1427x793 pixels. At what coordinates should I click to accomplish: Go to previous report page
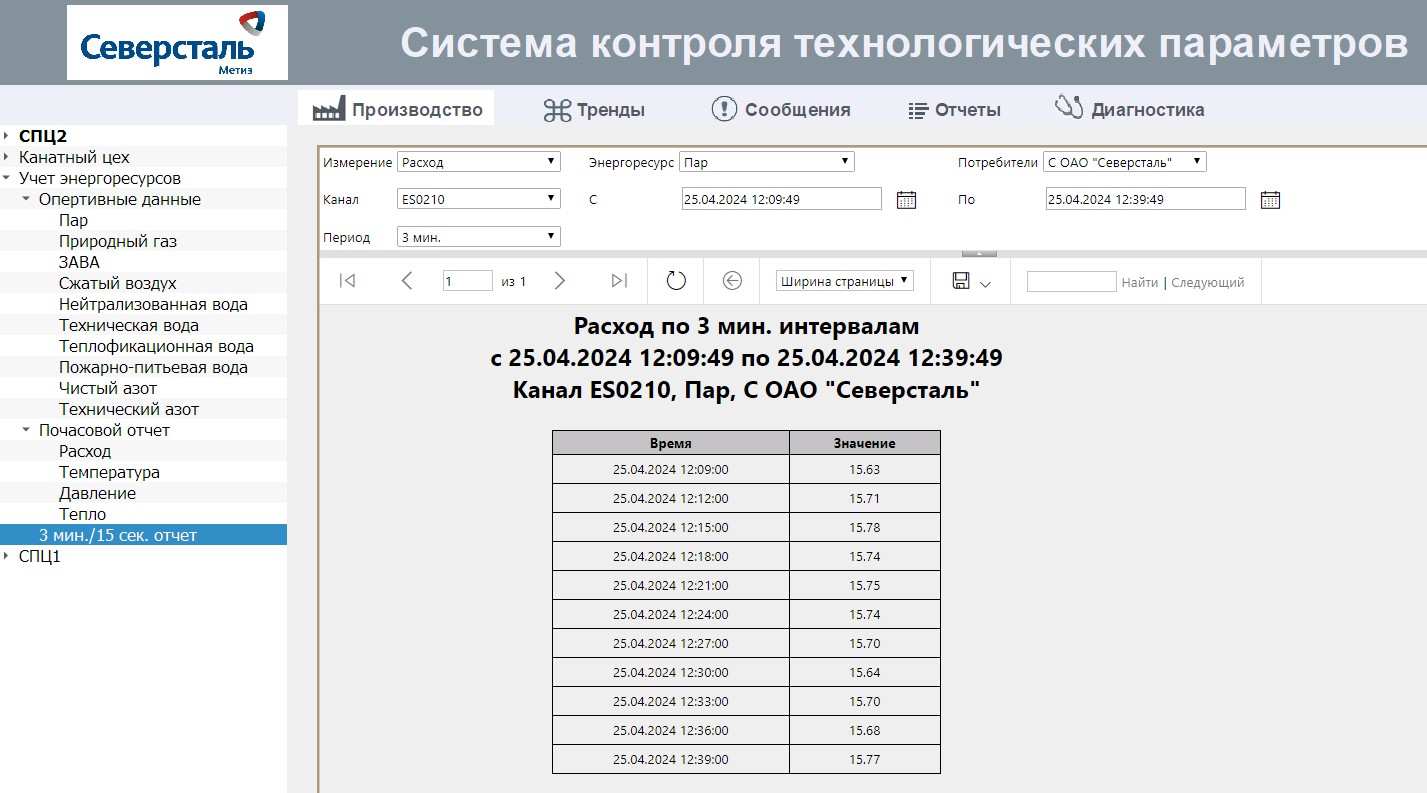407,281
